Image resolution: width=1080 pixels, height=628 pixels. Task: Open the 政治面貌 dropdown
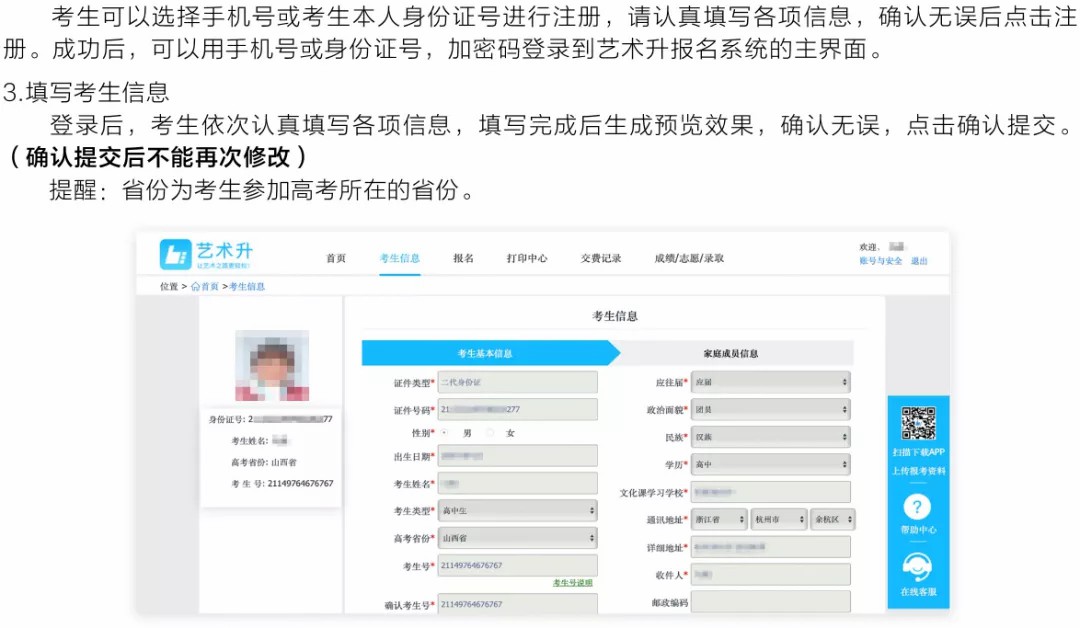770,409
